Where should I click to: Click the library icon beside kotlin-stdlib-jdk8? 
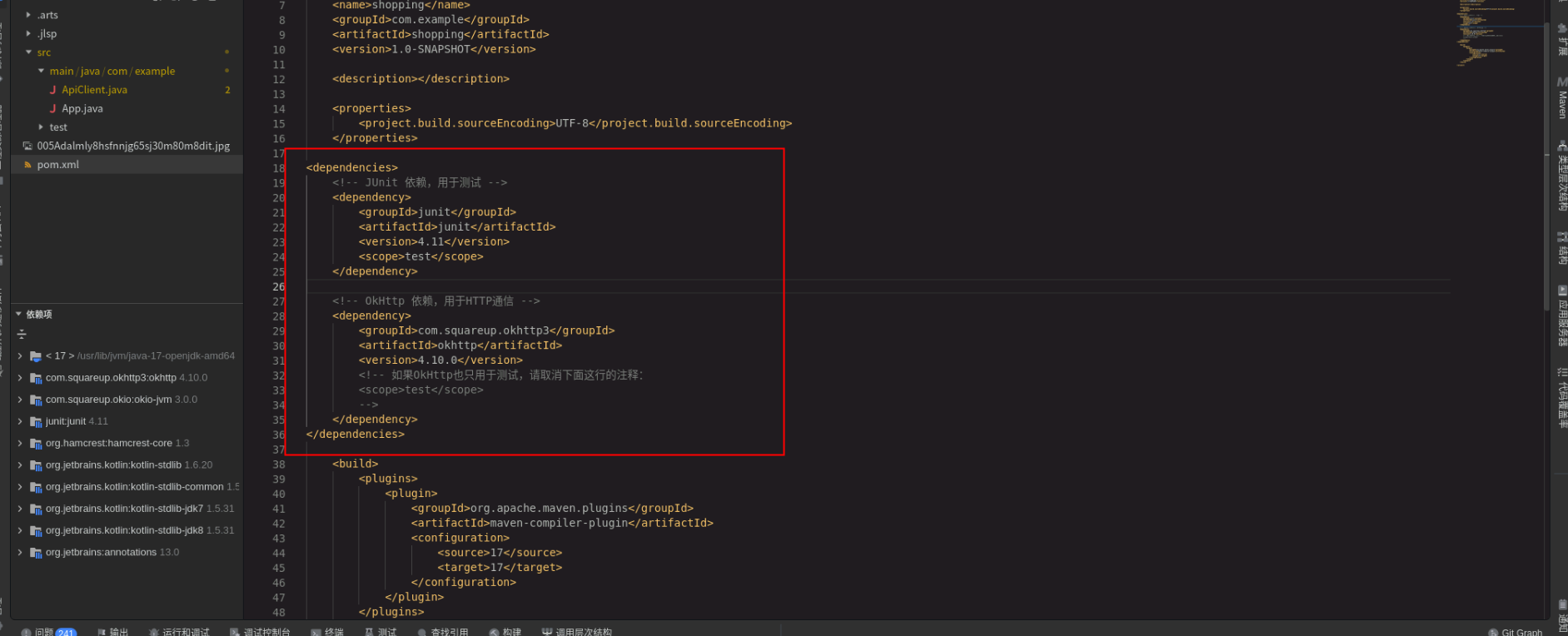click(36, 531)
